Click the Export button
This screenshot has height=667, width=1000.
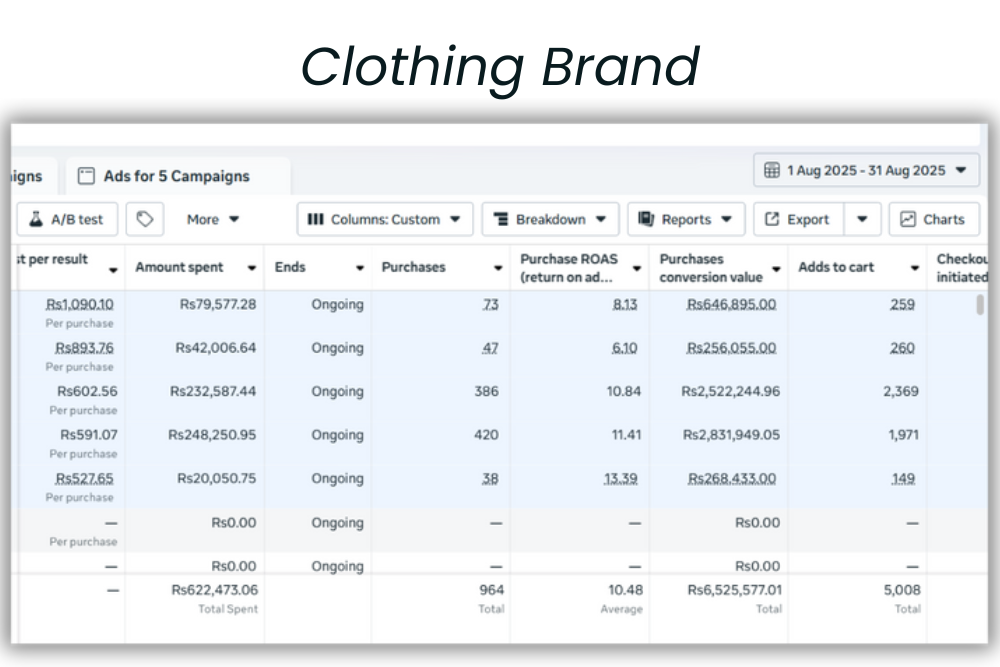pyautogui.click(x=798, y=219)
